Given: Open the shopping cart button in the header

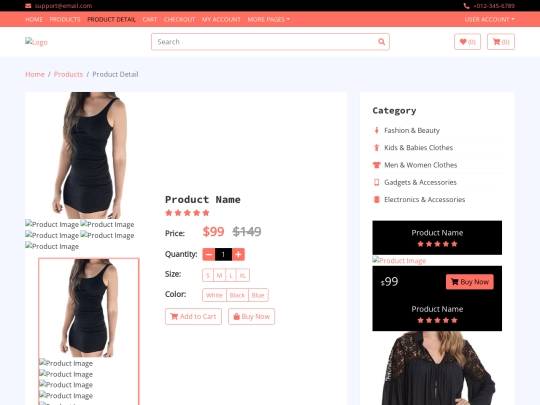Looking at the screenshot, I should (501, 42).
